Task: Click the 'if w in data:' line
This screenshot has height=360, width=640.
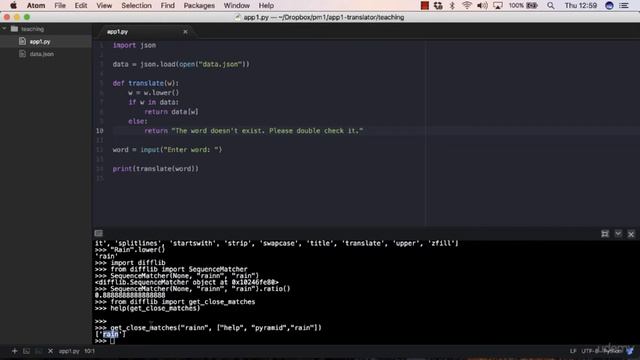Action: [x=153, y=102]
